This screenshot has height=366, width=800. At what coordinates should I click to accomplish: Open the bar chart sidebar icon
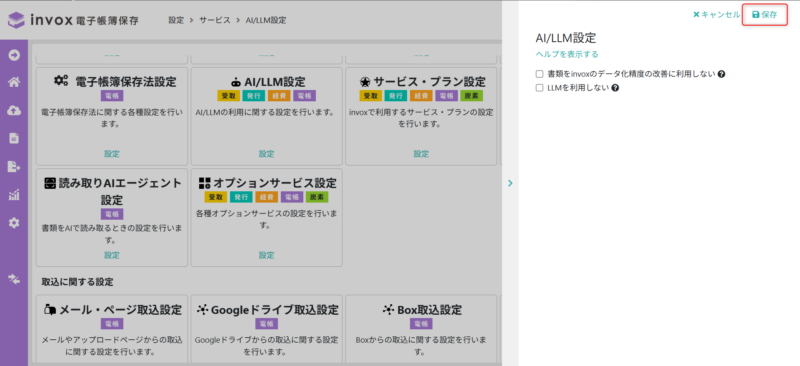[14, 194]
